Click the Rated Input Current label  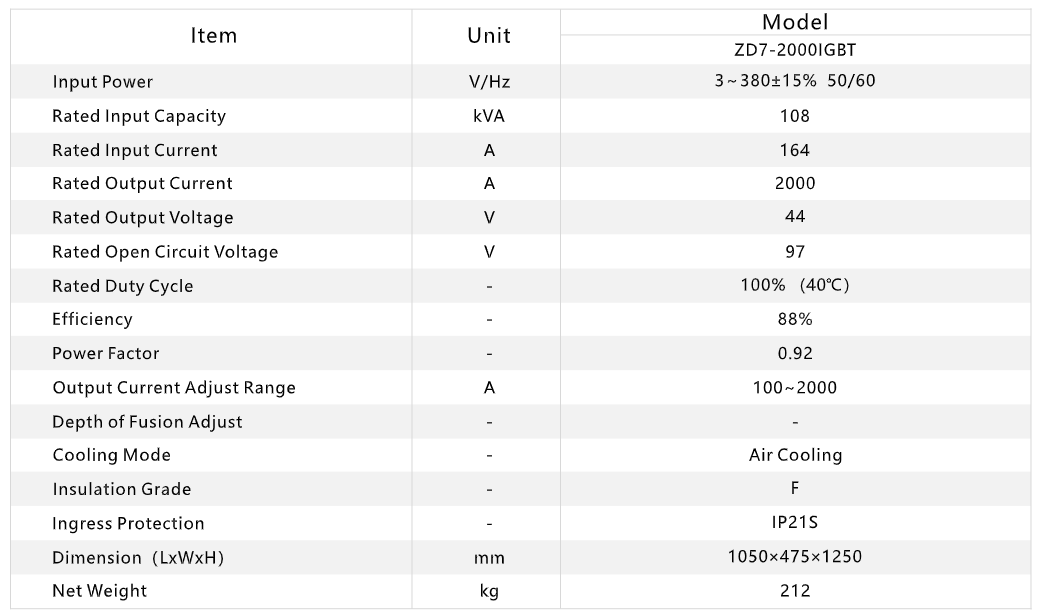[135, 150]
